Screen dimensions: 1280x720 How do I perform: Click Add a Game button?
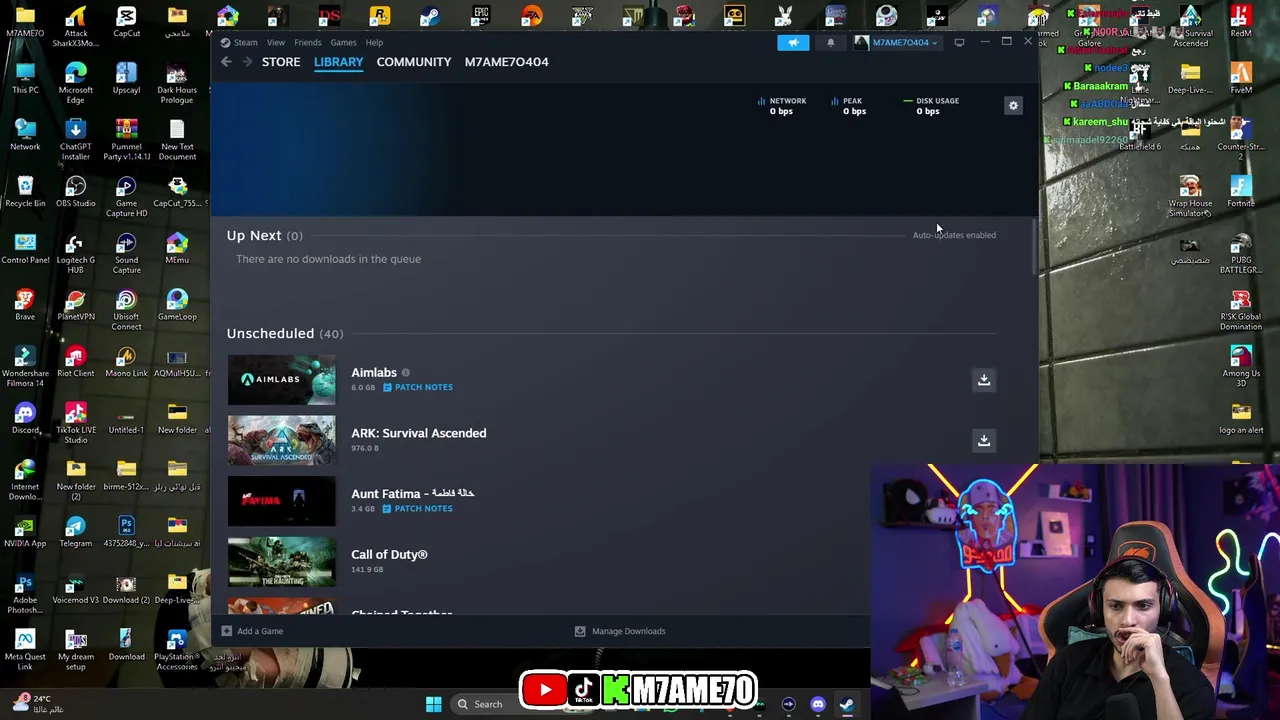pos(252,631)
